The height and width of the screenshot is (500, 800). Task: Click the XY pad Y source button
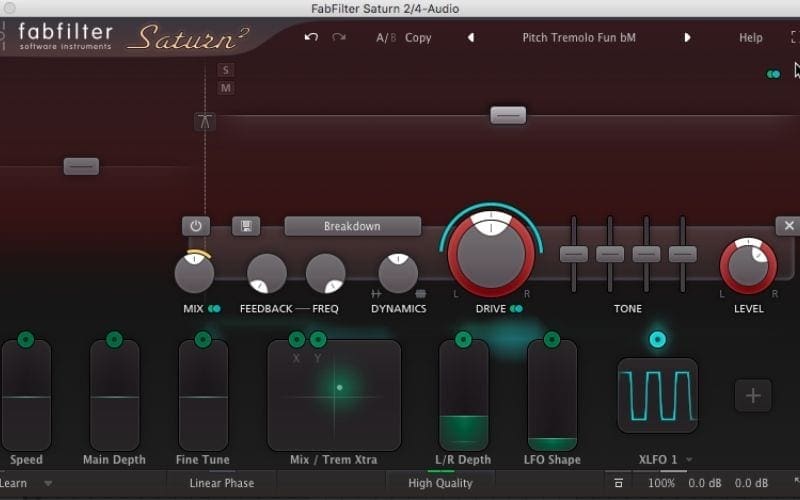point(318,339)
